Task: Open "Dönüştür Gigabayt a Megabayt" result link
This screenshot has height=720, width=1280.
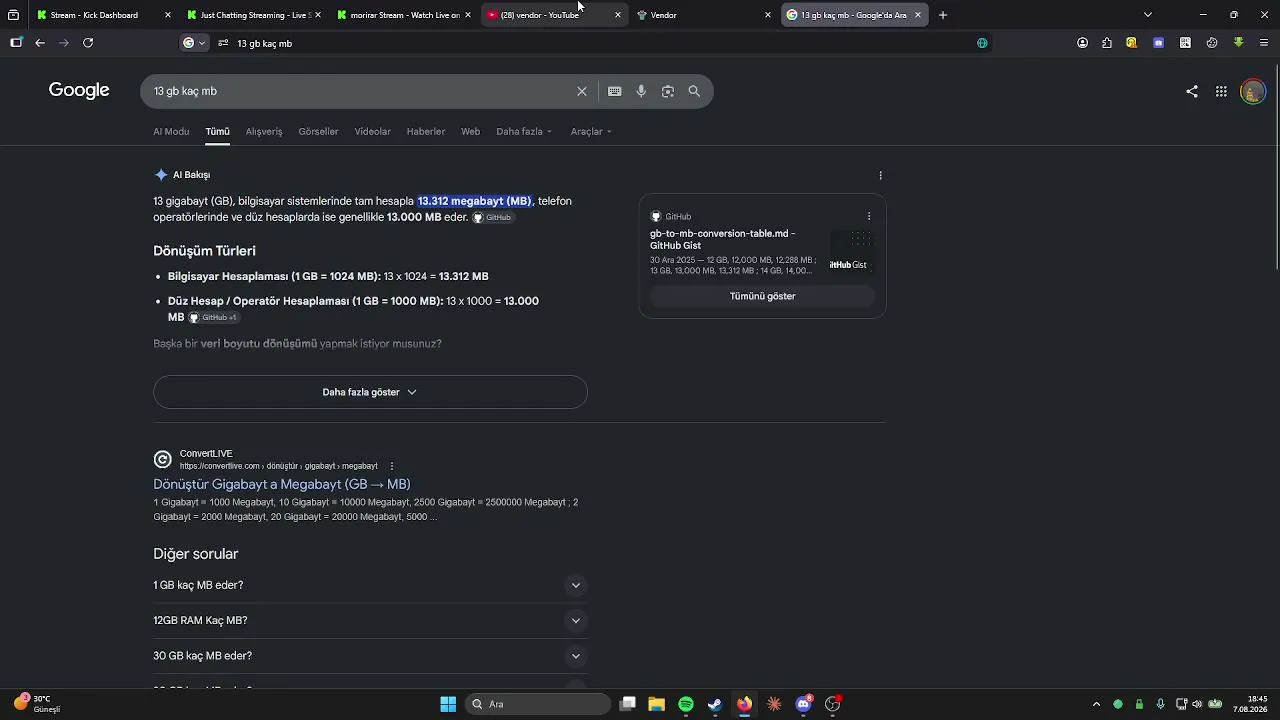Action: (x=282, y=484)
